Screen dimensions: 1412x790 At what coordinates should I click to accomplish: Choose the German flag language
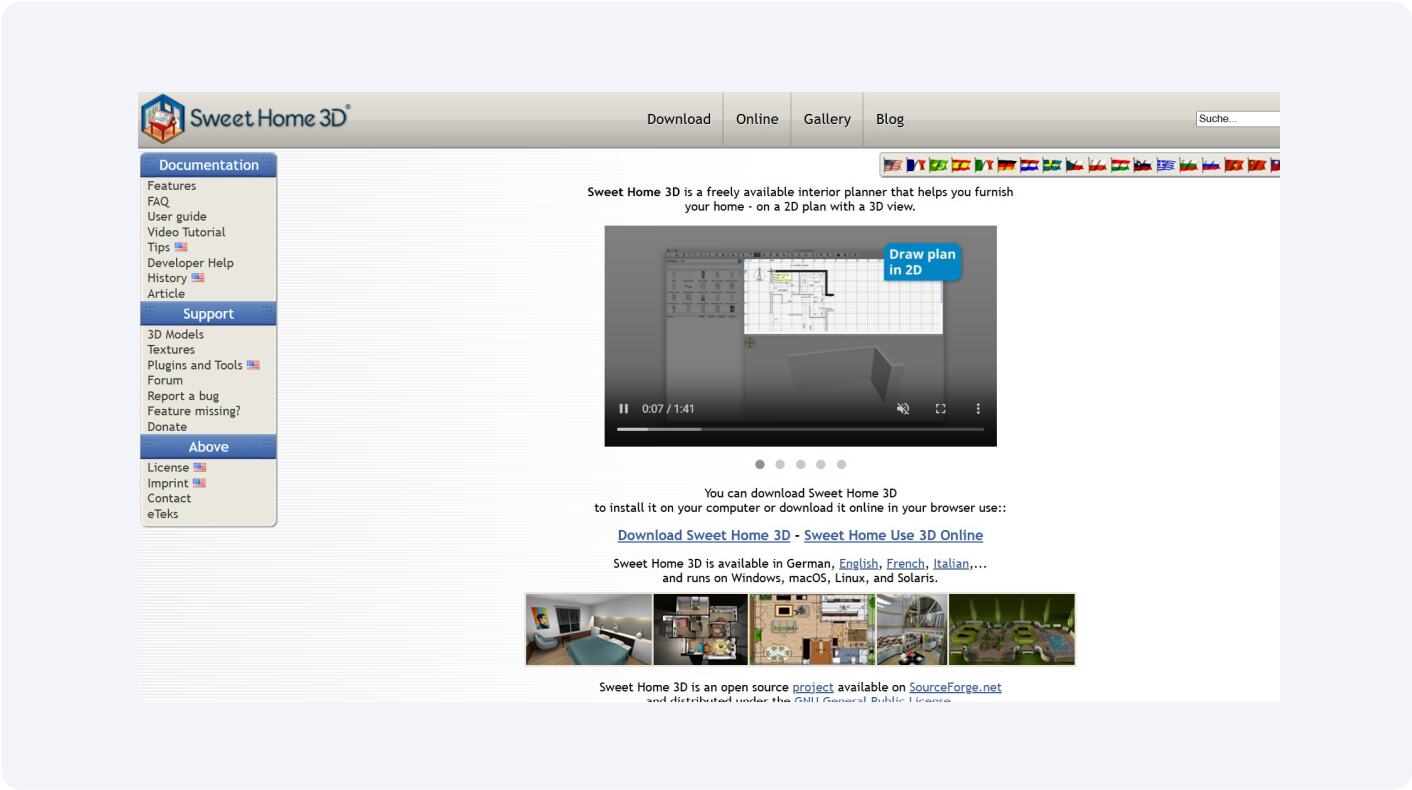pos(1007,165)
